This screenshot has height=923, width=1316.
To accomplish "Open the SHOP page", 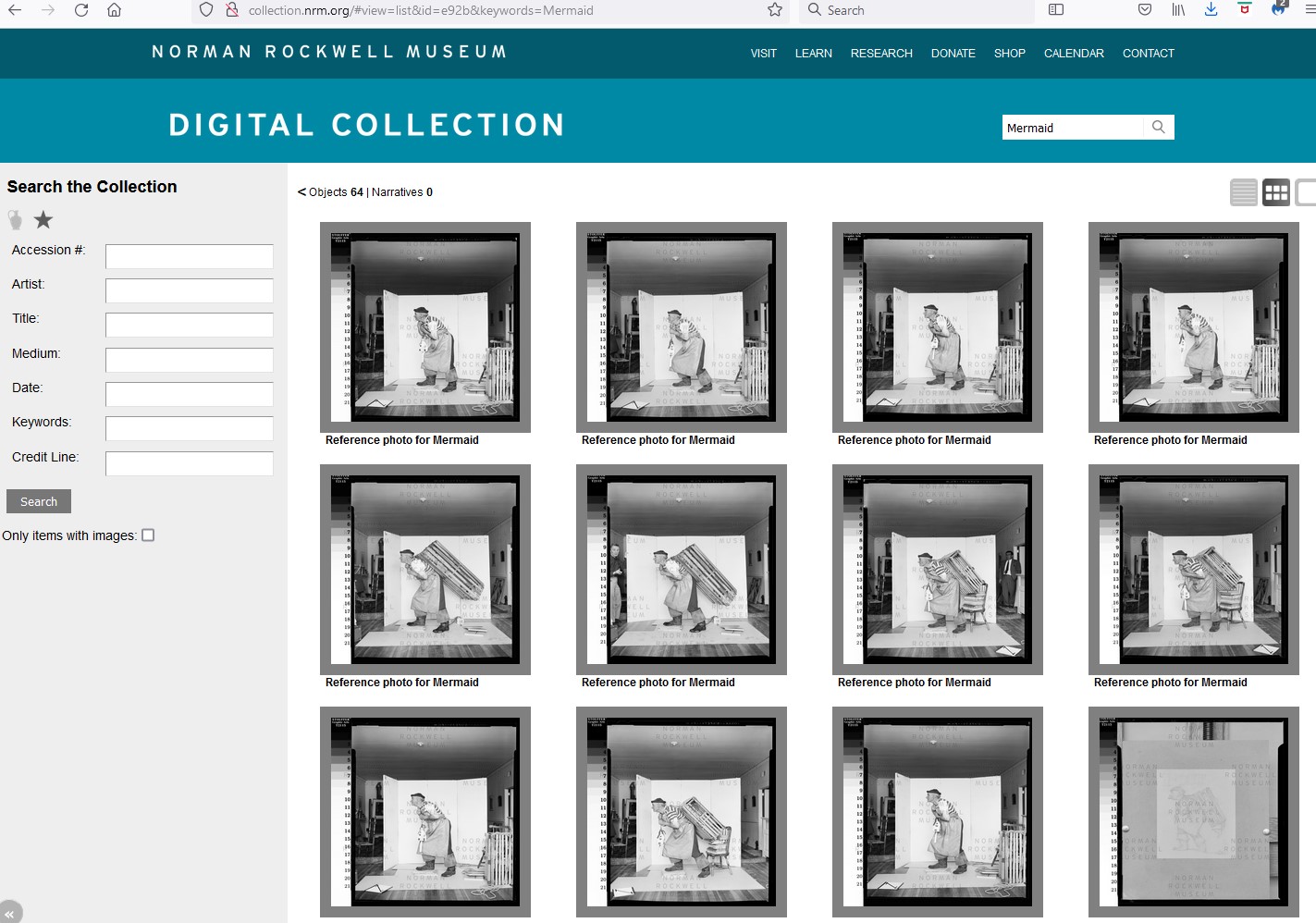I will tap(1010, 54).
